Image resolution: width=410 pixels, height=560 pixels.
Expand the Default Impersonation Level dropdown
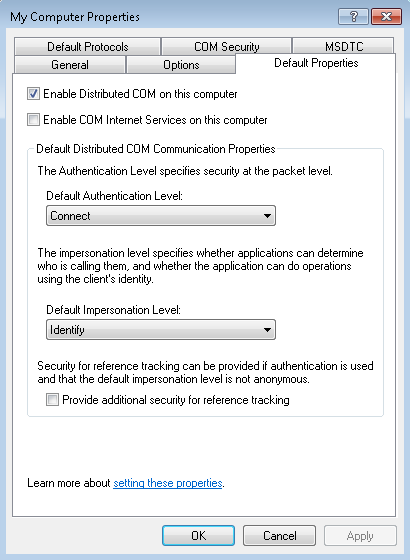point(161,330)
